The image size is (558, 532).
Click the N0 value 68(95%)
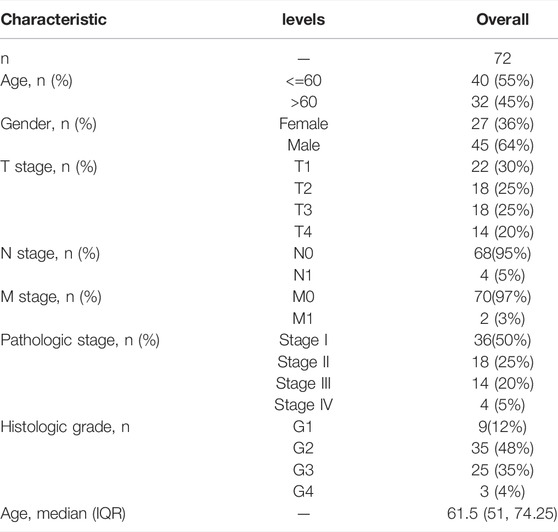point(502,254)
